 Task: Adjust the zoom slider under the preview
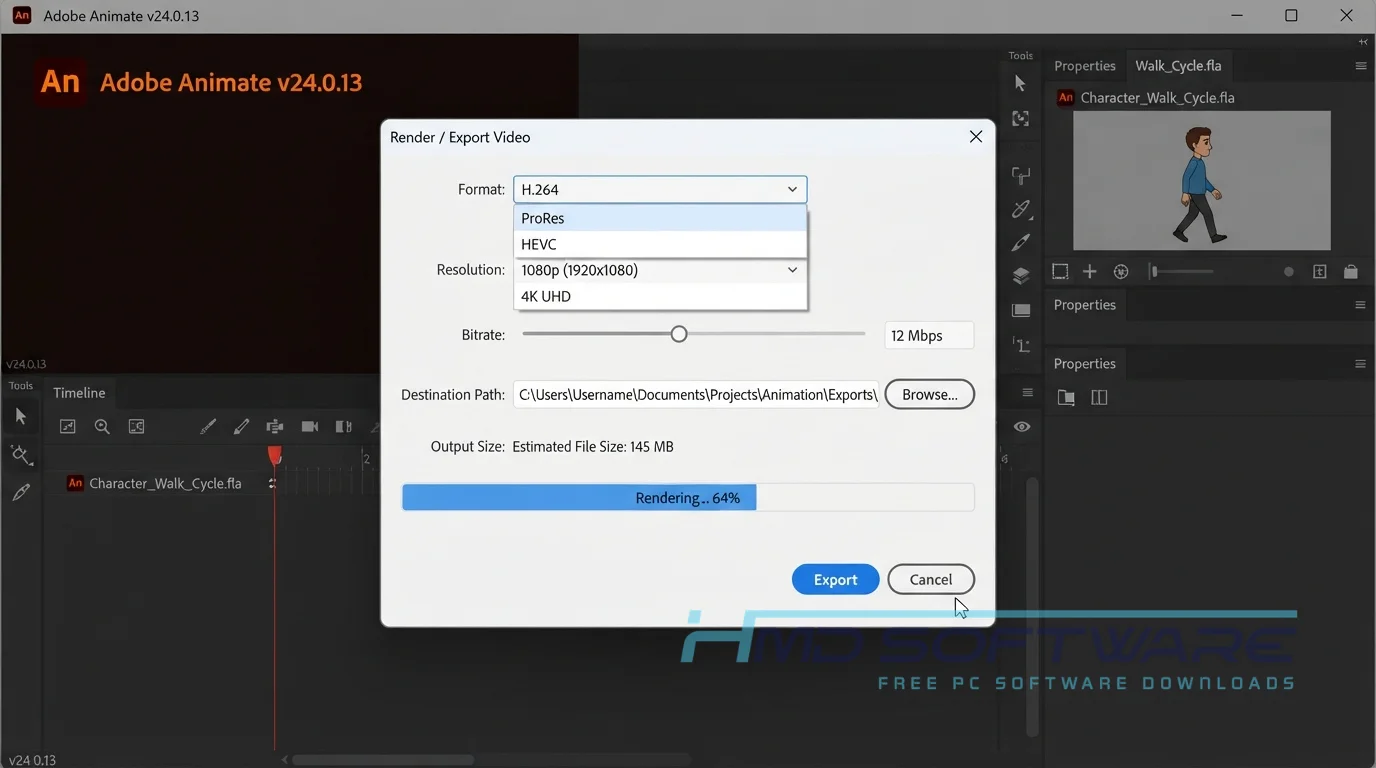coord(1182,272)
